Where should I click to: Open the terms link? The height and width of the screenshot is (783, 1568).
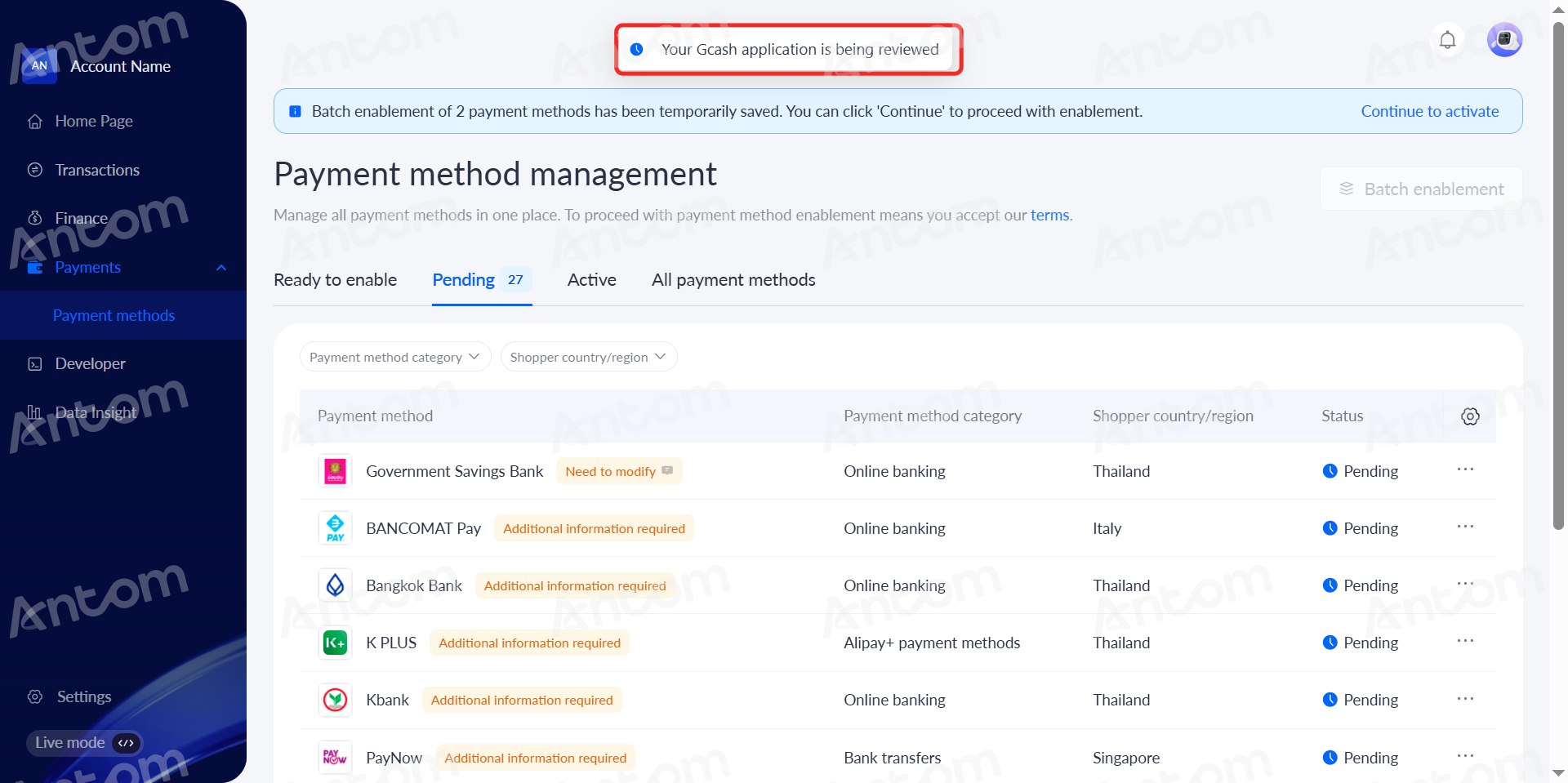1049,215
